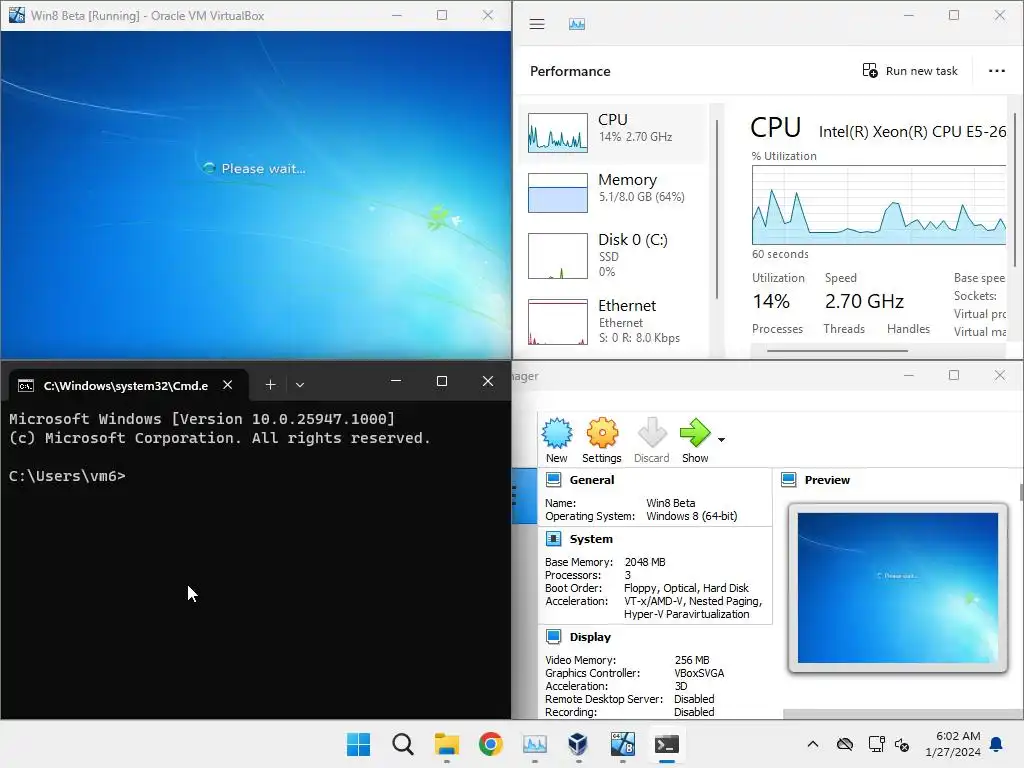The width and height of the screenshot is (1024, 768).
Task: Switch to Win8 Beta VM taskbar icon
Action: click(x=622, y=744)
